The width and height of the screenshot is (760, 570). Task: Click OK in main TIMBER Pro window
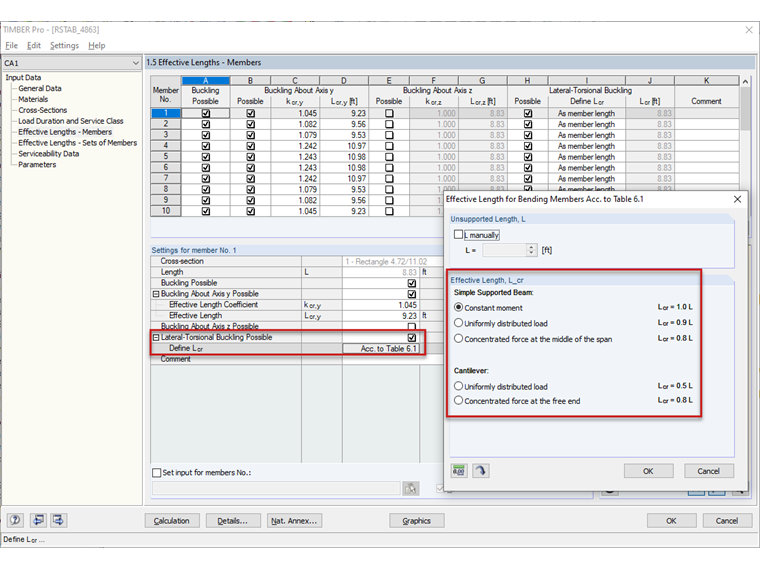[x=671, y=521]
